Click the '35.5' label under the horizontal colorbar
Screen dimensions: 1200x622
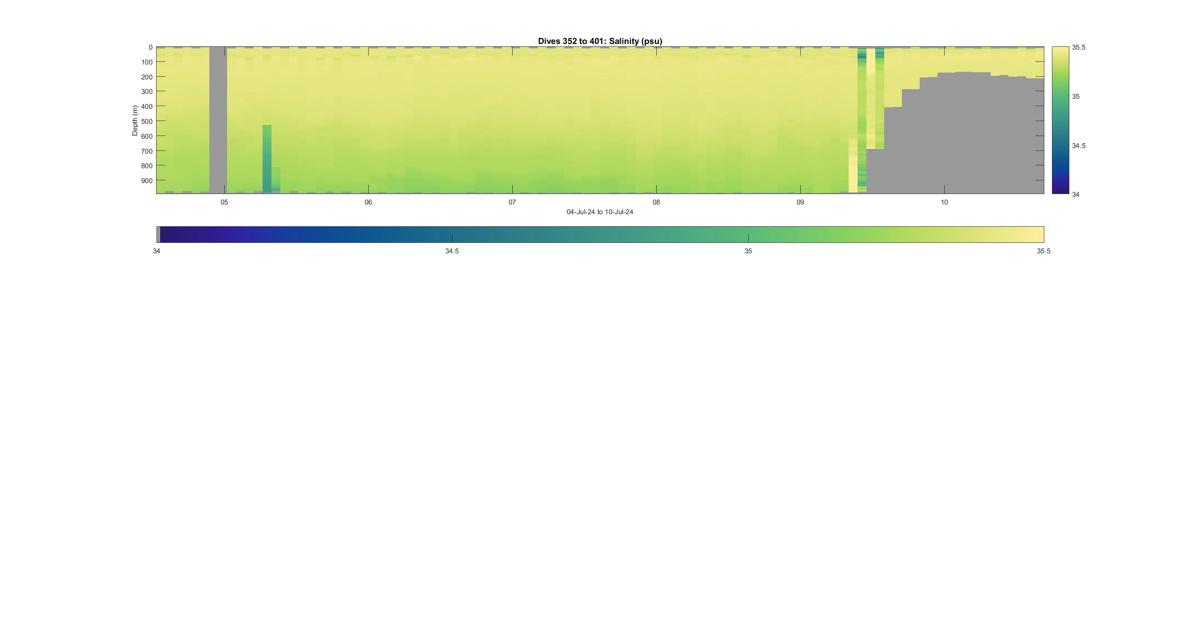tap(1043, 251)
